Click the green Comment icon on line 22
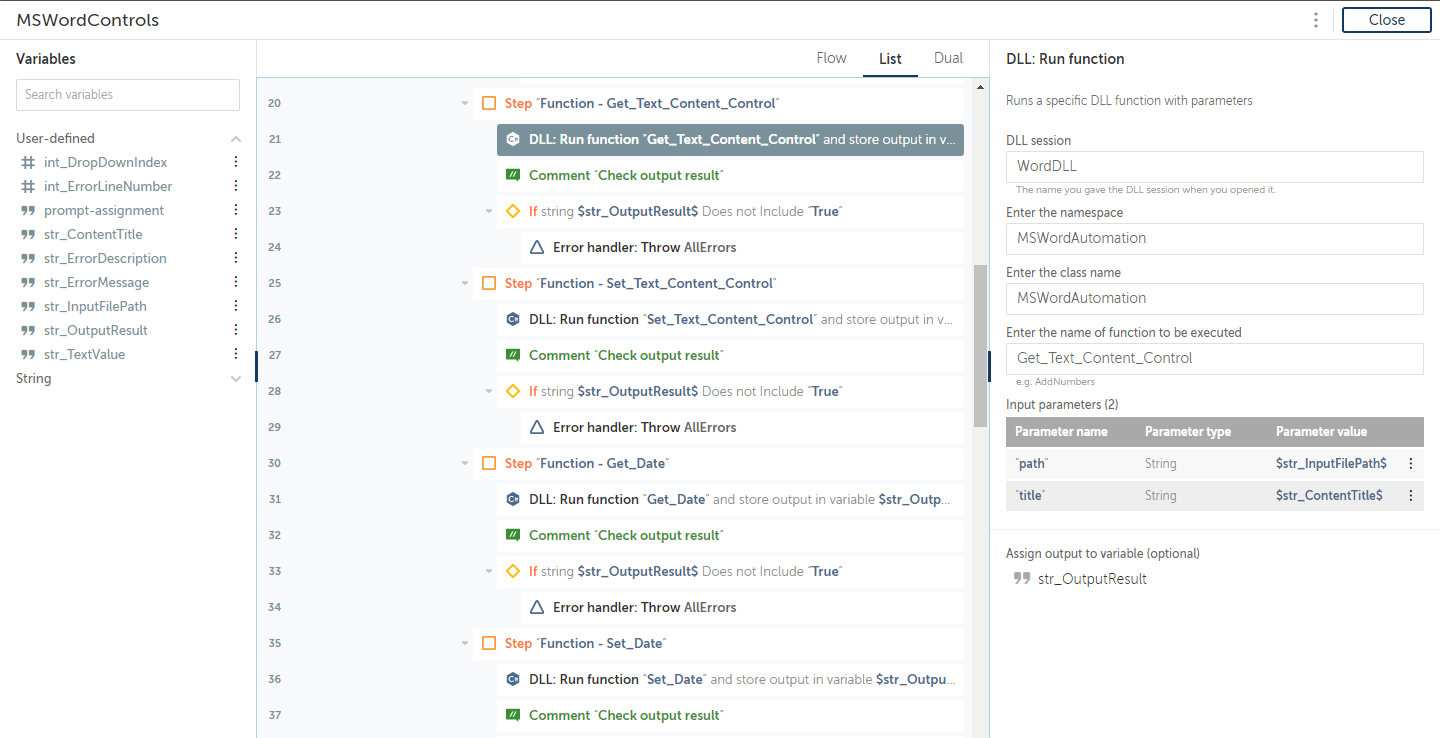This screenshot has width=1440, height=738. (513, 175)
